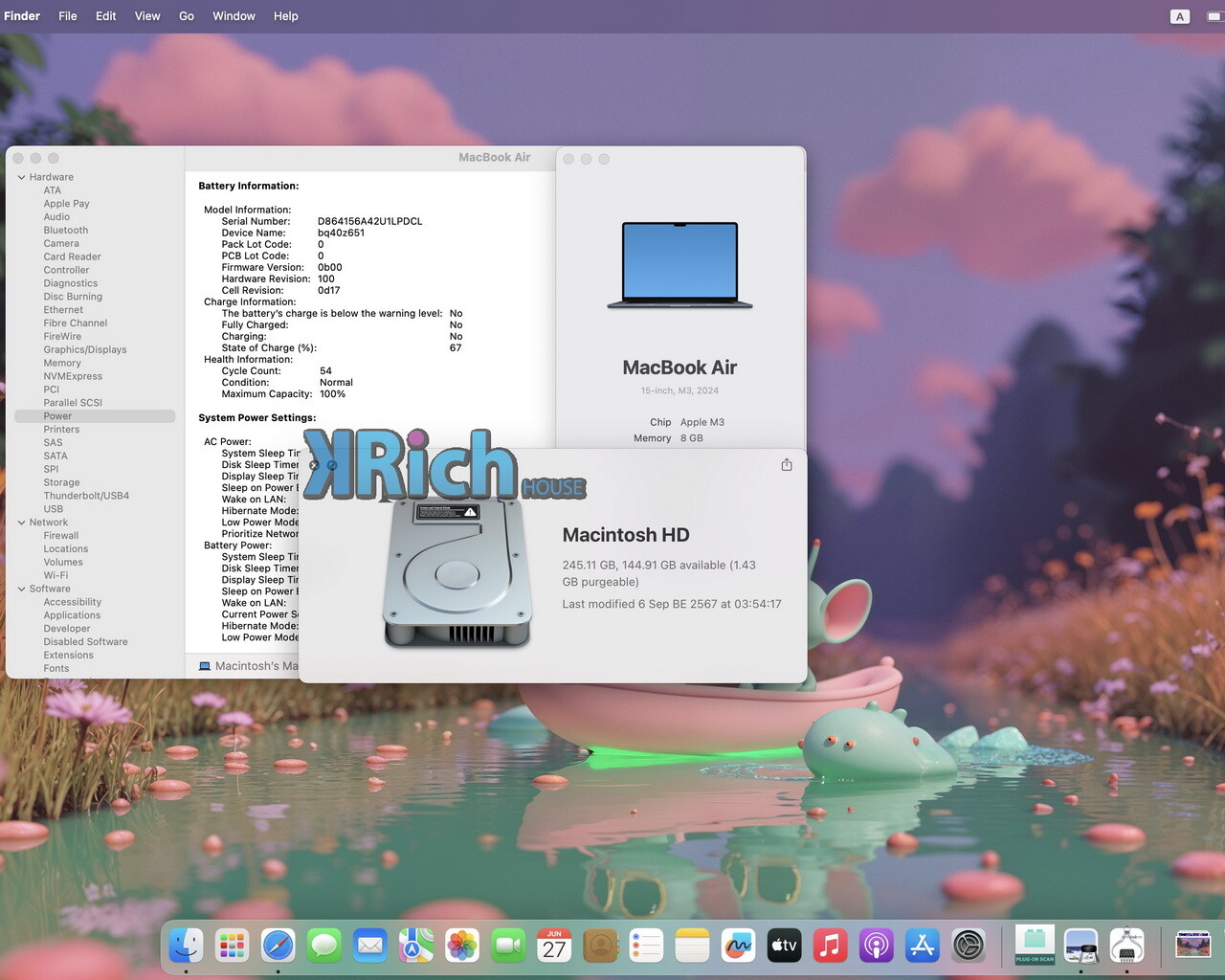Switch to System Information in Dock
1225x980 pixels.
click(x=1126, y=946)
